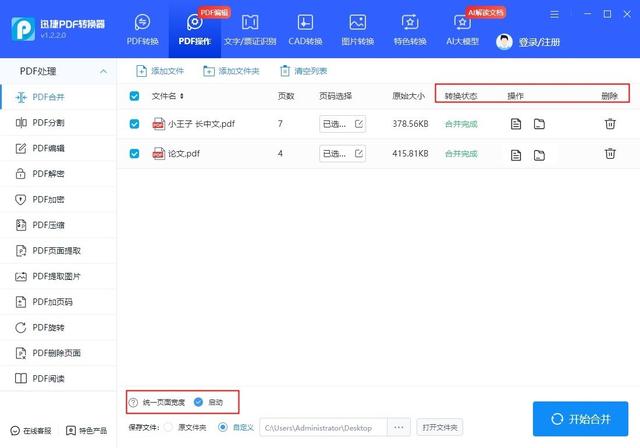Click 打开文件夹 button
Image resolution: width=640 pixels, height=448 pixels.
coord(440,428)
